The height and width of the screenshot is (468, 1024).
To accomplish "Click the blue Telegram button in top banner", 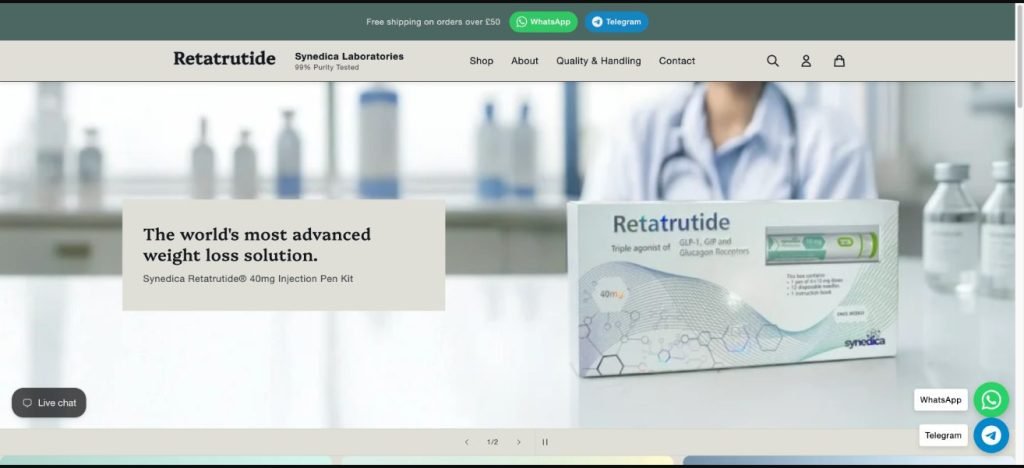I will pos(616,22).
